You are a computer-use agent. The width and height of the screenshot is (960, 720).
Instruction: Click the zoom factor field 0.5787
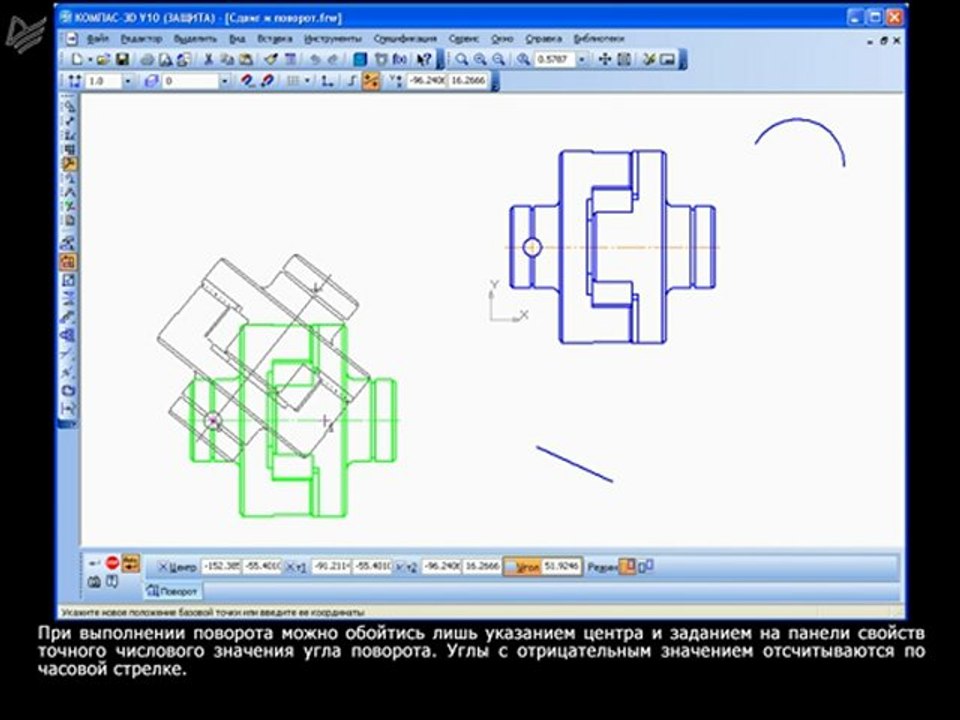555,59
